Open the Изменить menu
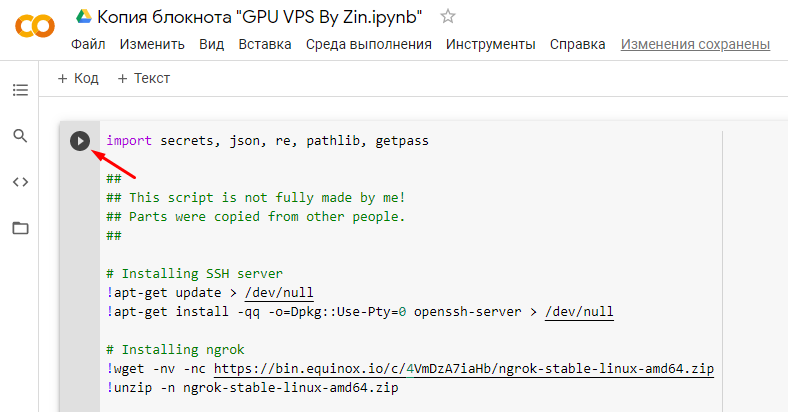This screenshot has width=788, height=412. pyautogui.click(x=152, y=44)
